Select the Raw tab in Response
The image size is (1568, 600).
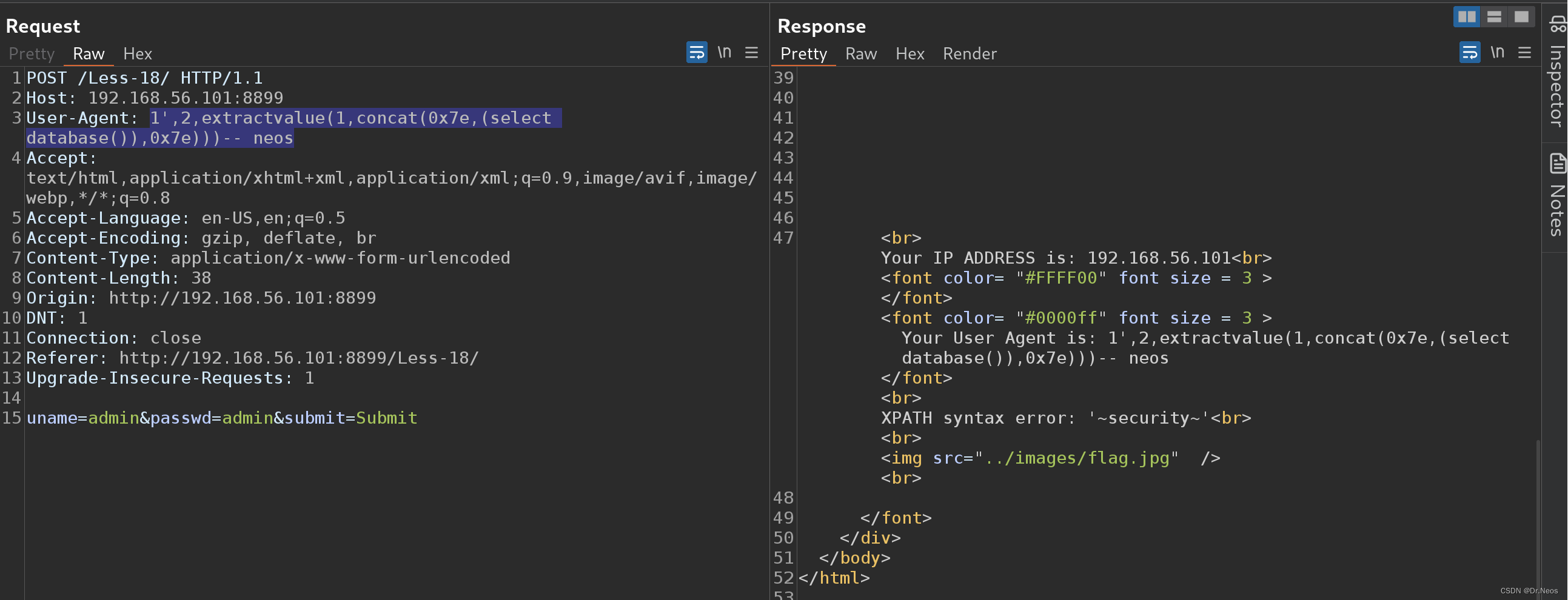tap(860, 53)
